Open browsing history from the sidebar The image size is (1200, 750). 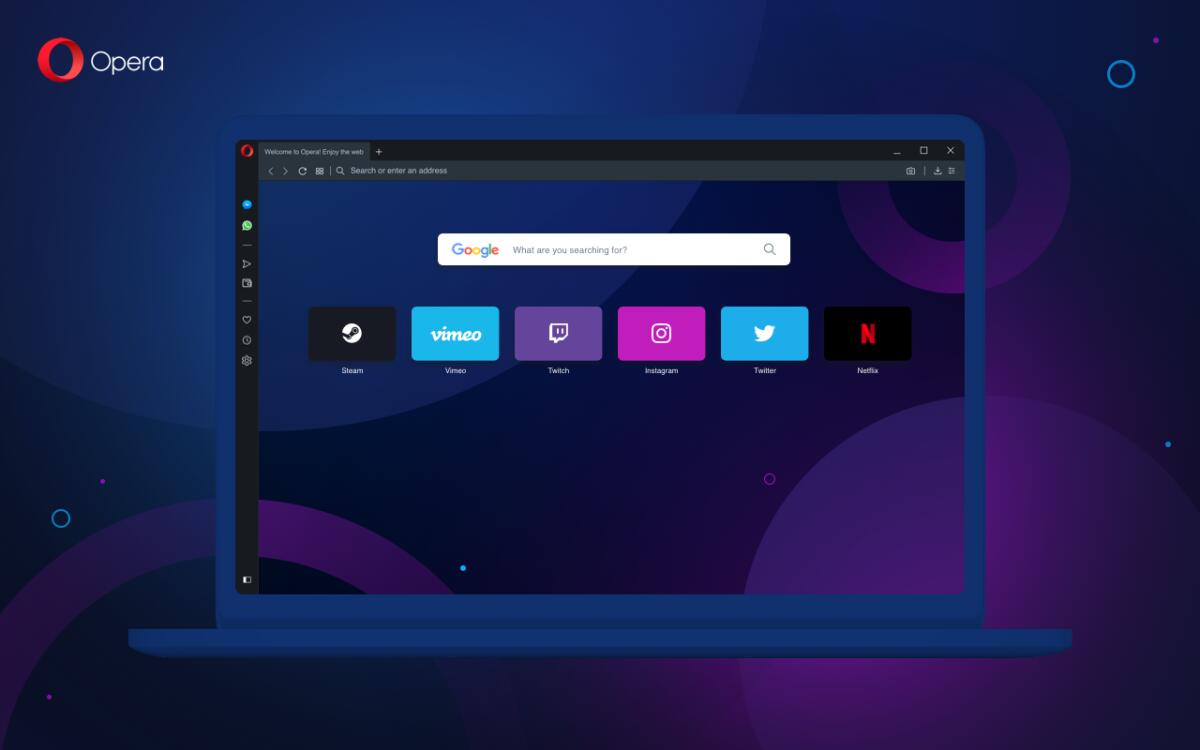tap(246, 339)
